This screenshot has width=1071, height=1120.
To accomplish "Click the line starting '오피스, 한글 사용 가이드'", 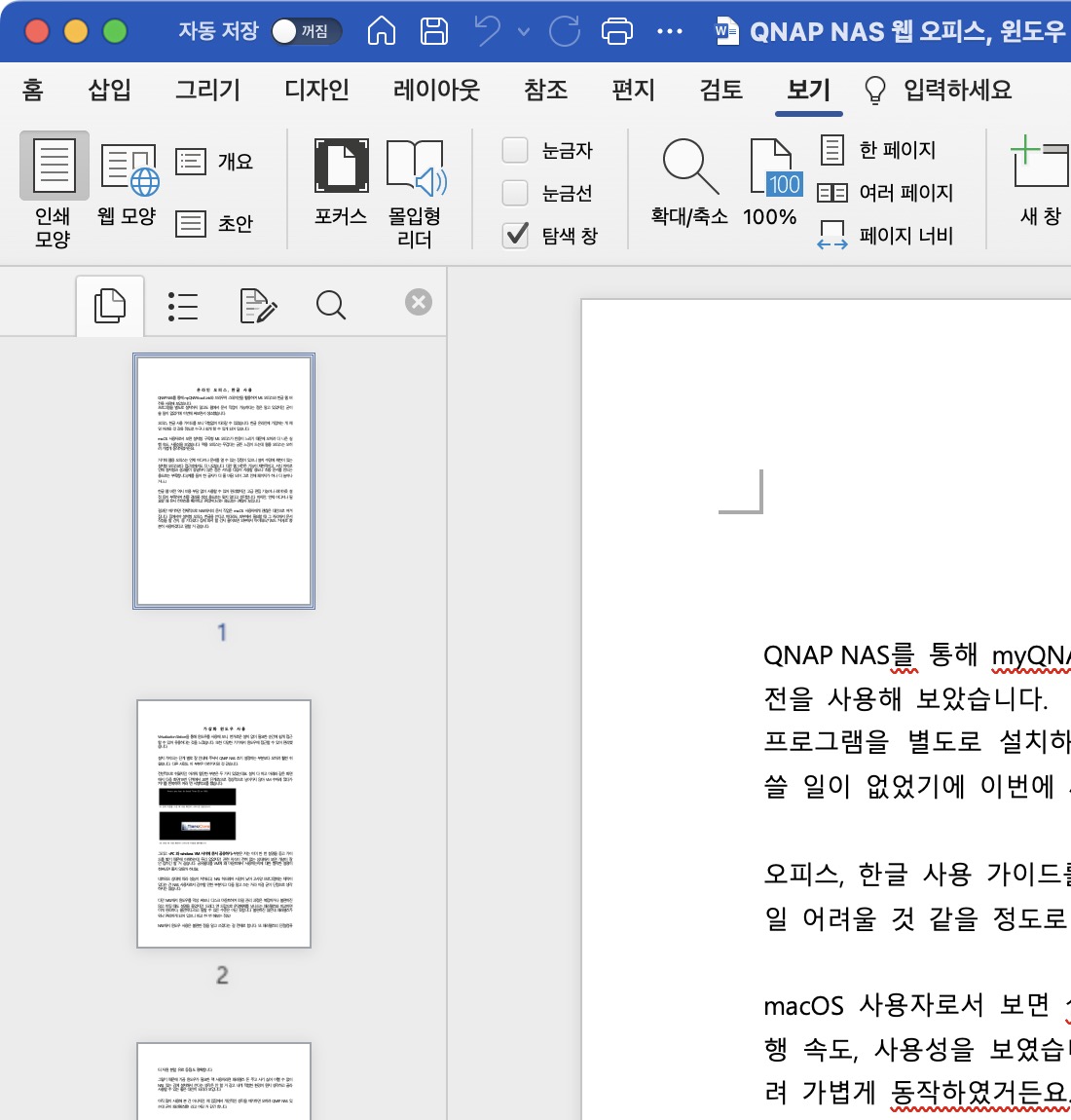I will (917, 874).
